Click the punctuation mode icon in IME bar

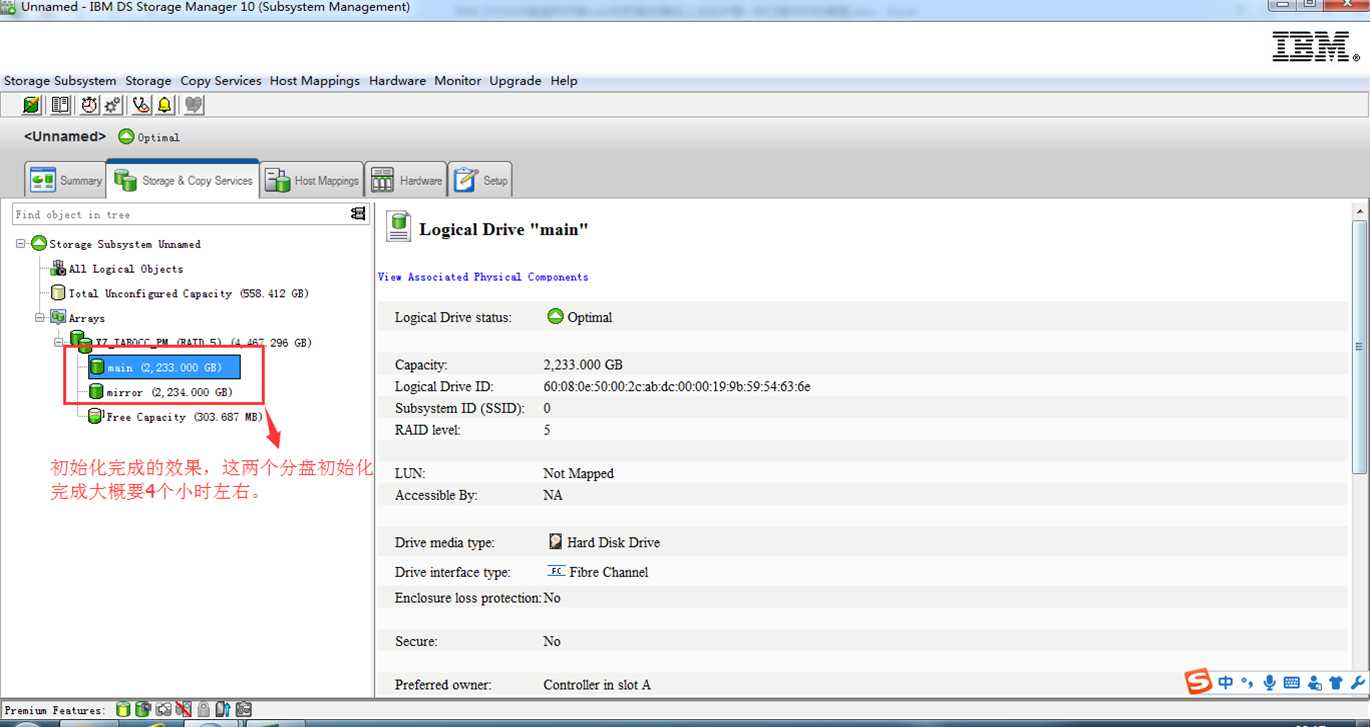1248,683
